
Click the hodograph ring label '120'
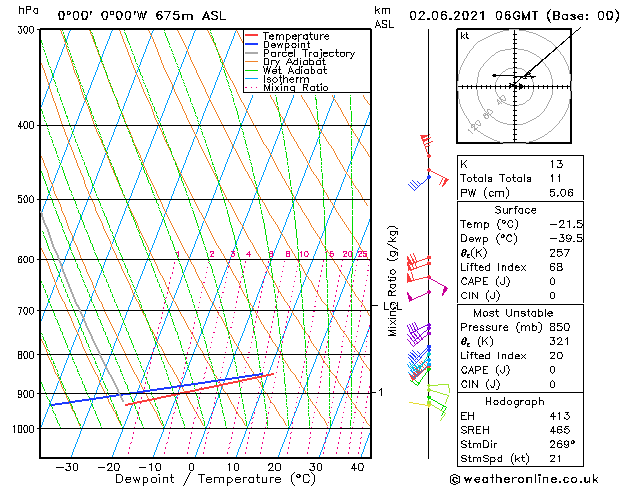(x=475, y=127)
